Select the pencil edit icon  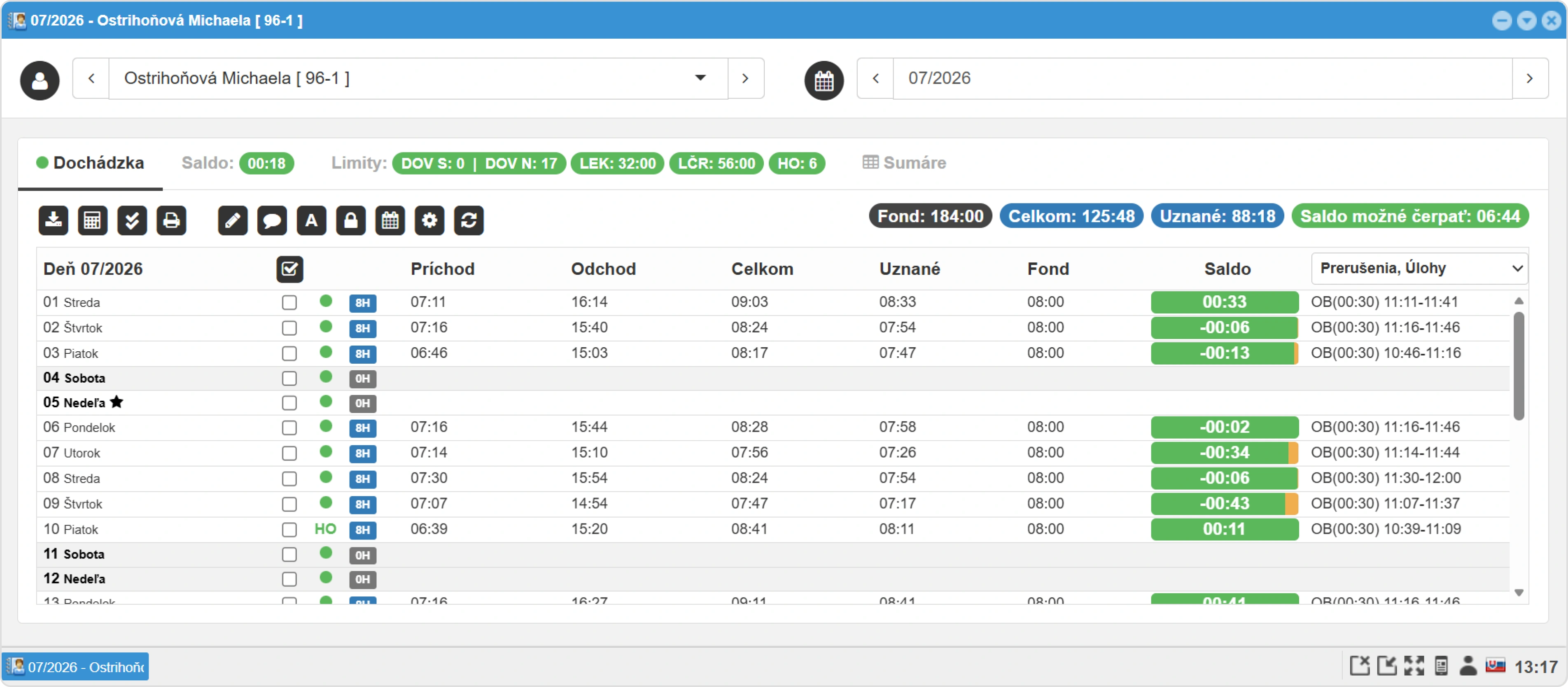233,220
